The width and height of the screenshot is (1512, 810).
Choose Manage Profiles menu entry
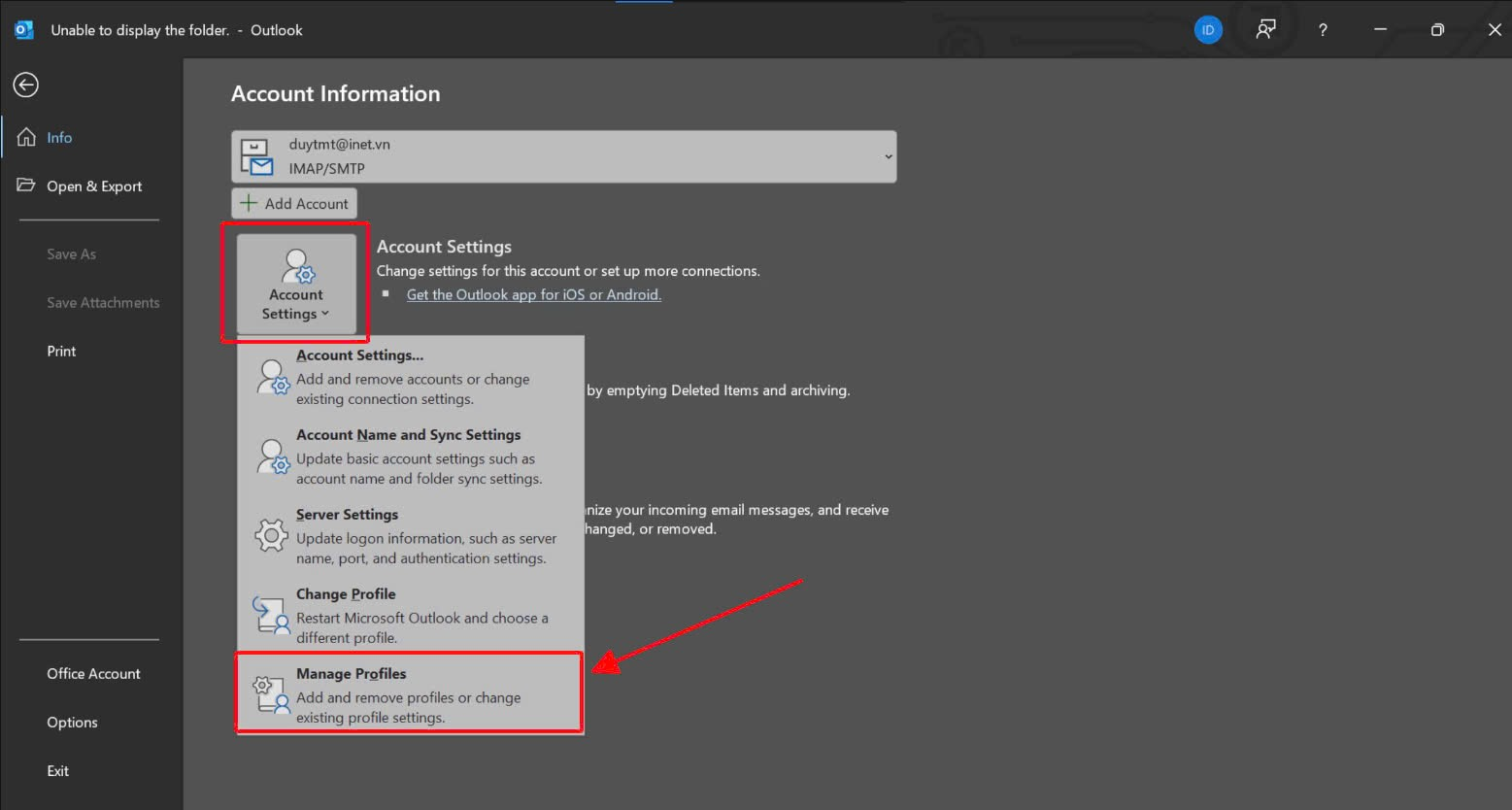(411, 694)
